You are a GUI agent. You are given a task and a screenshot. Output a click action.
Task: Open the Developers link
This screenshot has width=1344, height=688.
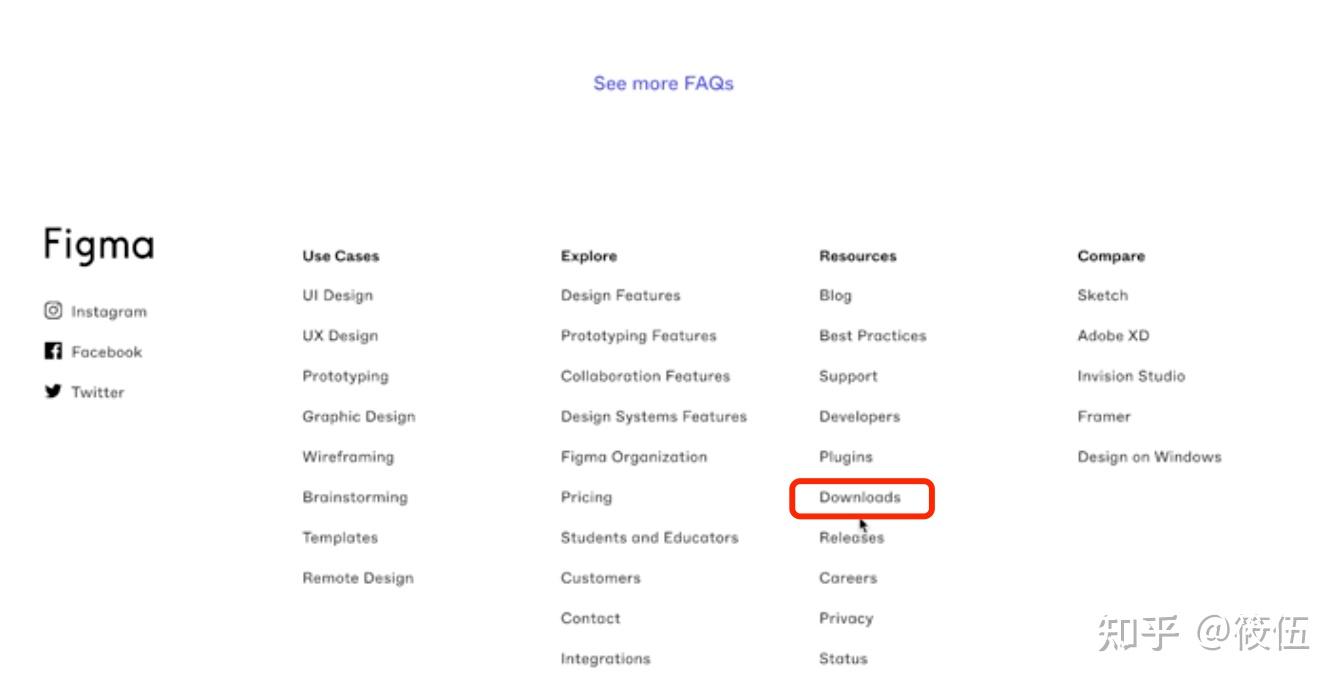point(859,416)
